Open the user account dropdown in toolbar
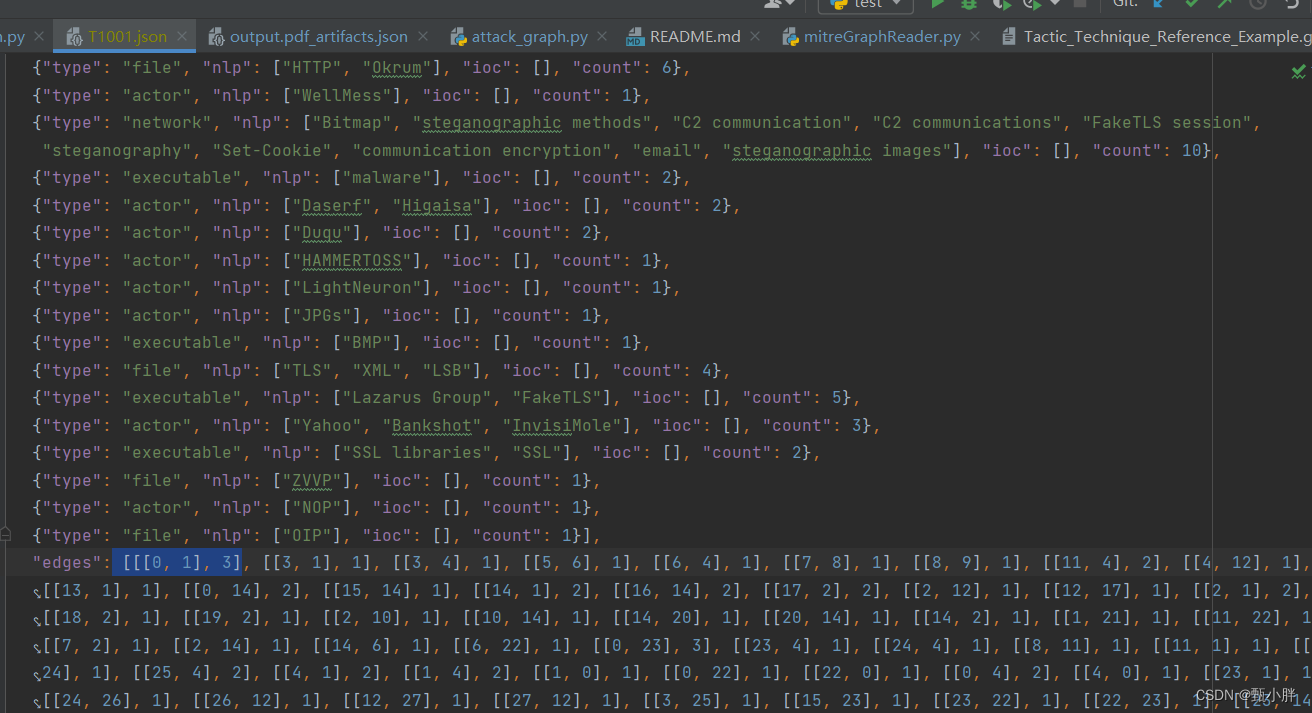The width and height of the screenshot is (1312, 713). click(x=780, y=4)
